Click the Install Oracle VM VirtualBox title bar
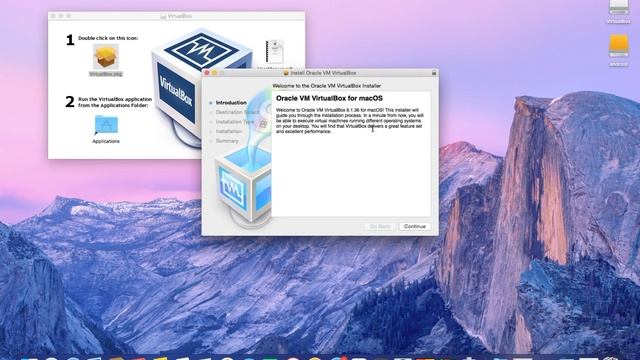The image size is (640, 360). coord(320,73)
